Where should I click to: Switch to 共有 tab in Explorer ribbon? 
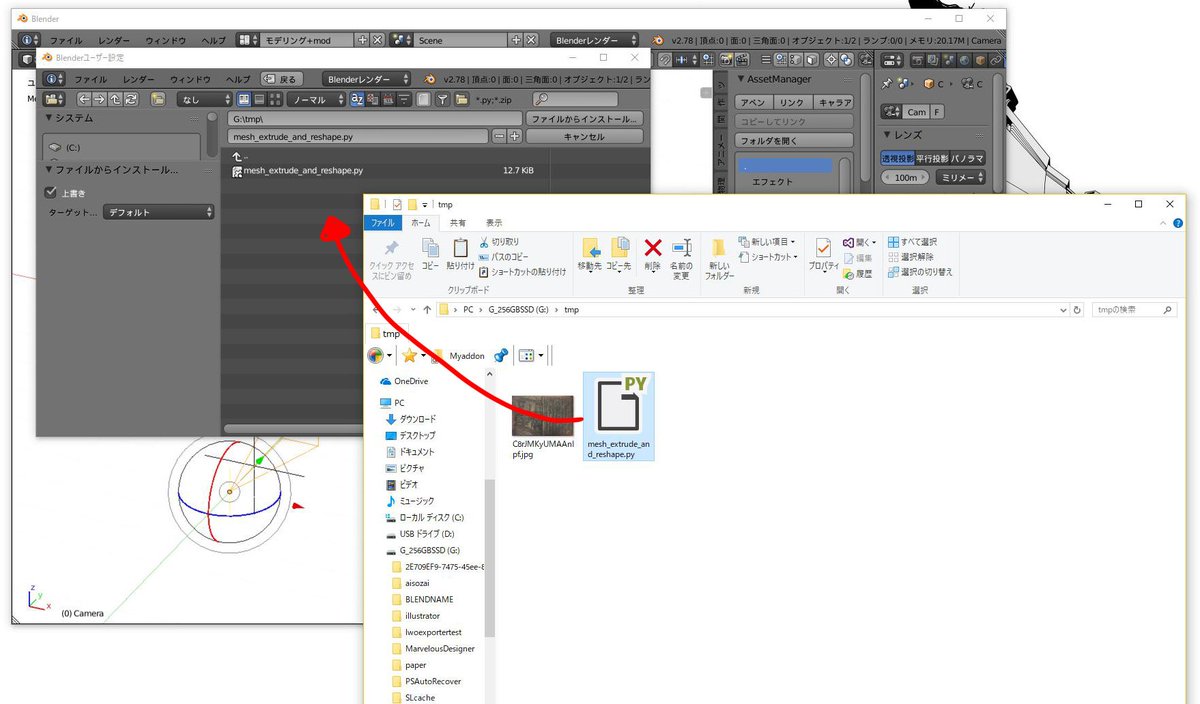click(x=457, y=223)
